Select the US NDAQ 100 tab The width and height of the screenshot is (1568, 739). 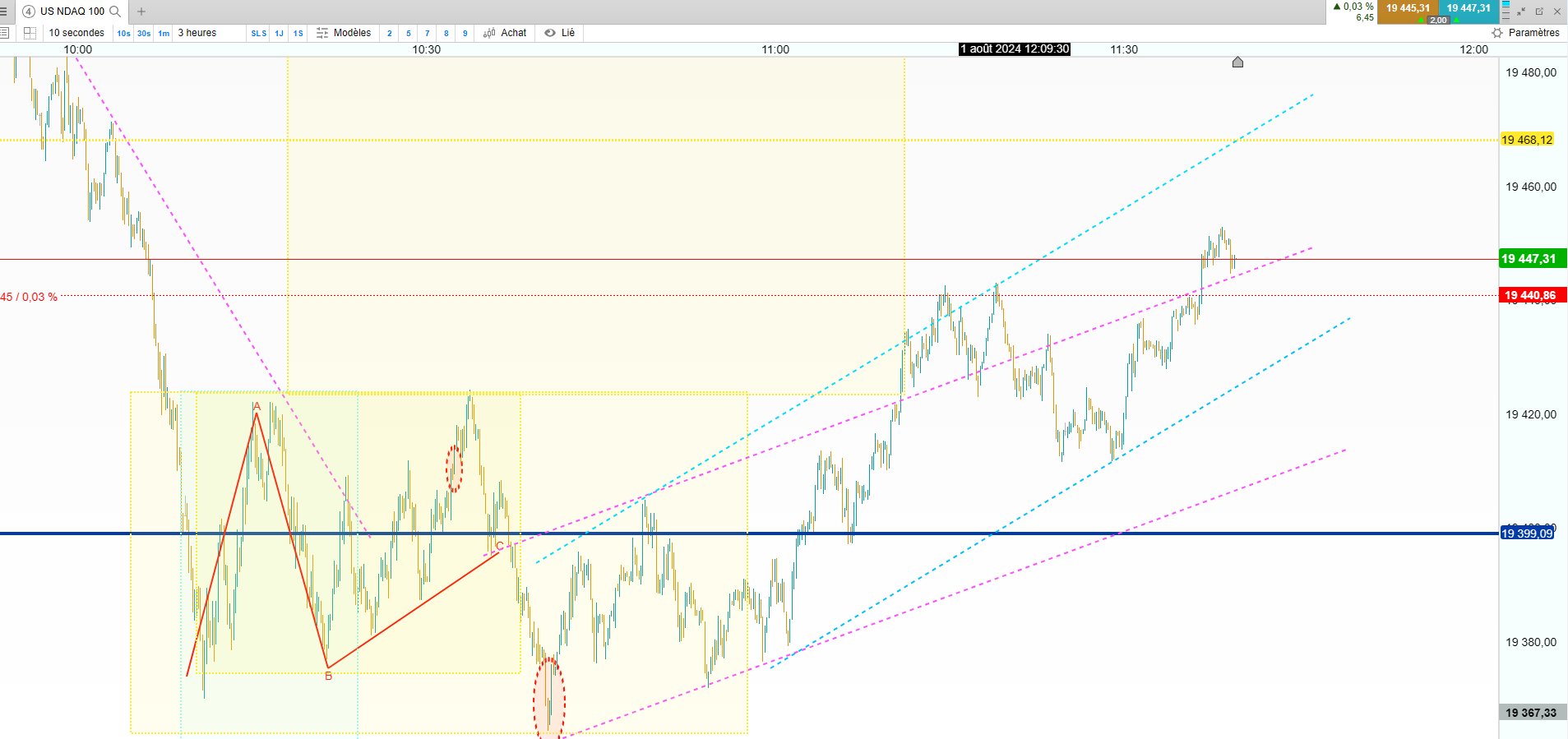(x=72, y=12)
